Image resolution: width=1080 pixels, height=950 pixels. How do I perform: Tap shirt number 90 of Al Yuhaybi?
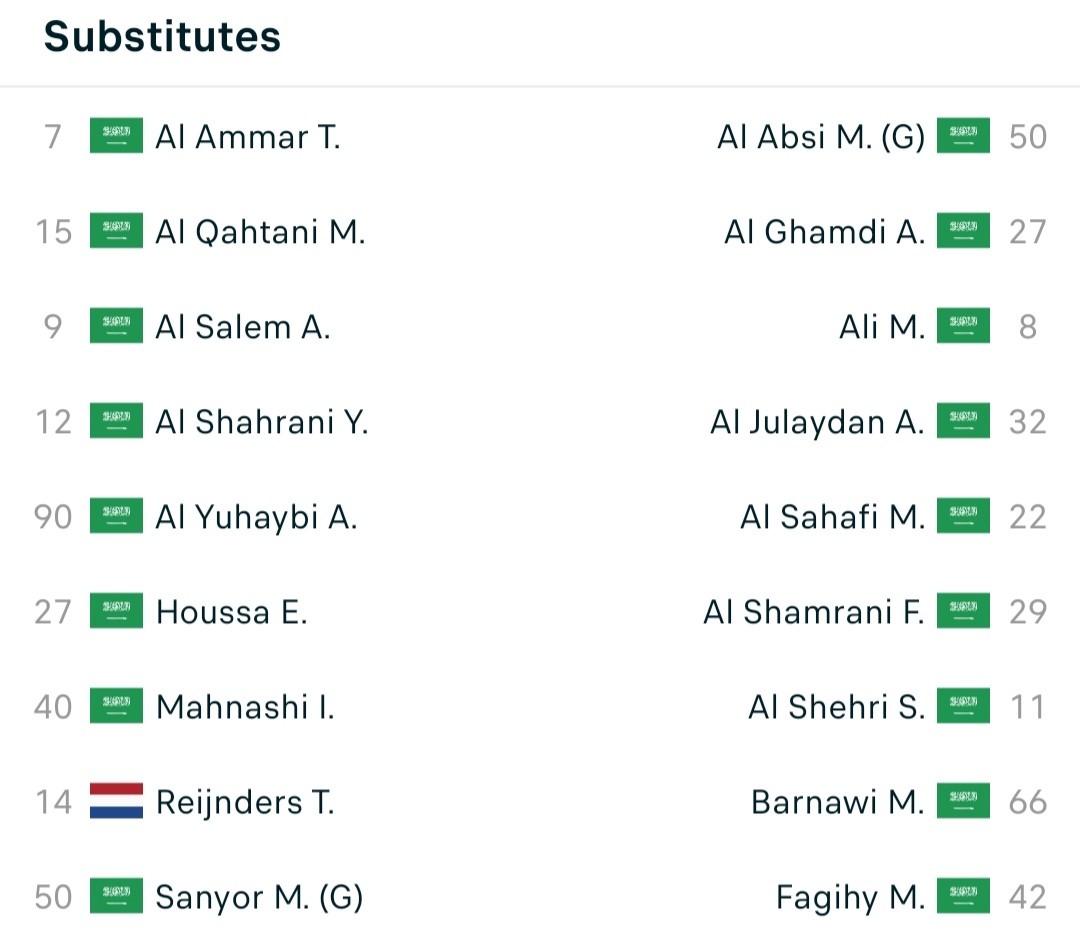[x=53, y=517]
